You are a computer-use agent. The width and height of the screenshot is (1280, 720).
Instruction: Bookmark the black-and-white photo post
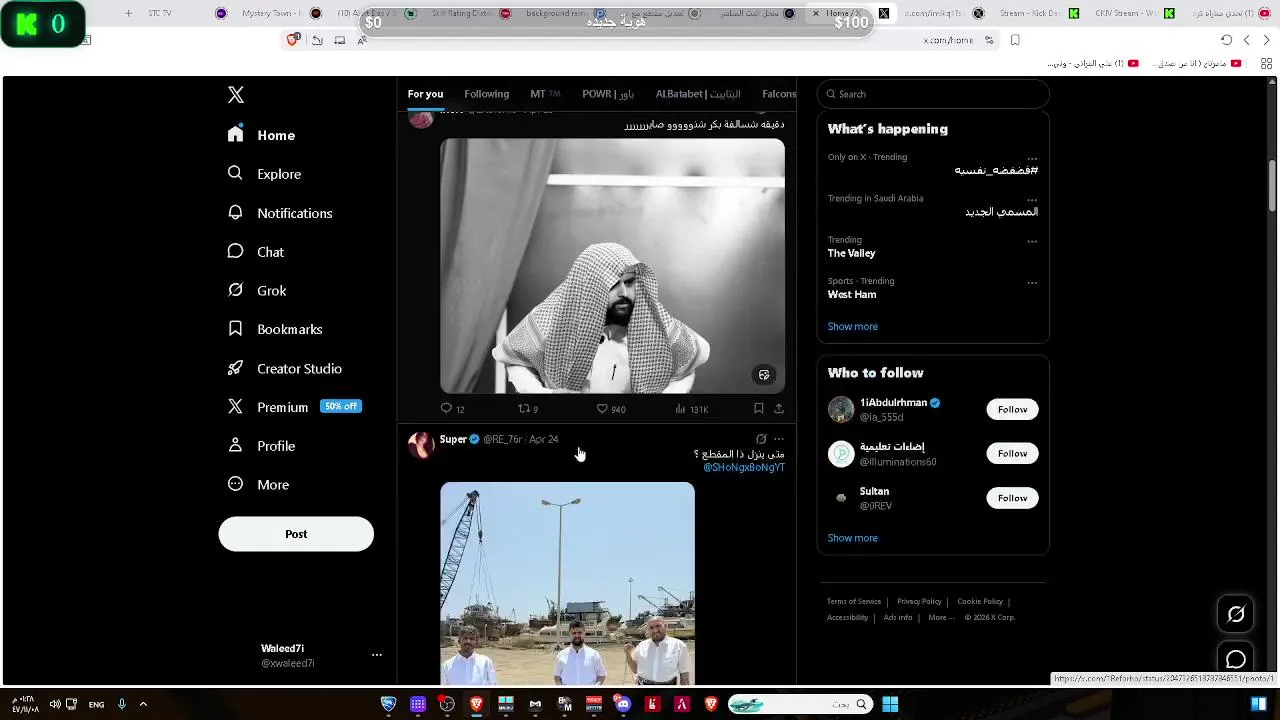coord(759,408)
